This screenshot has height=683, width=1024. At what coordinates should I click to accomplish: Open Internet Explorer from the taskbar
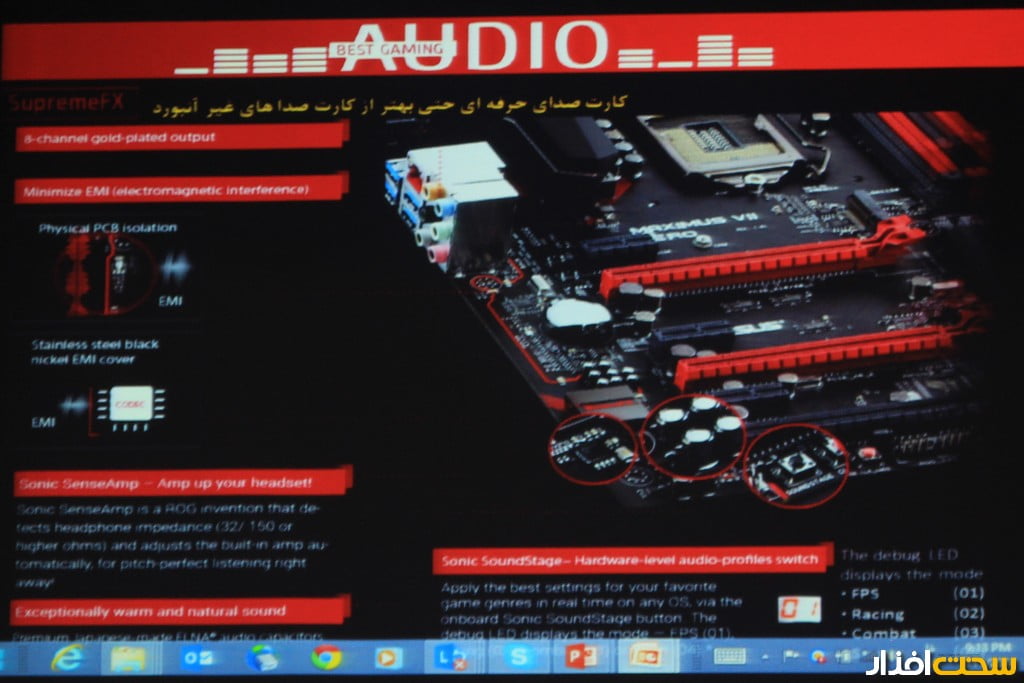[x=68, y=658]
